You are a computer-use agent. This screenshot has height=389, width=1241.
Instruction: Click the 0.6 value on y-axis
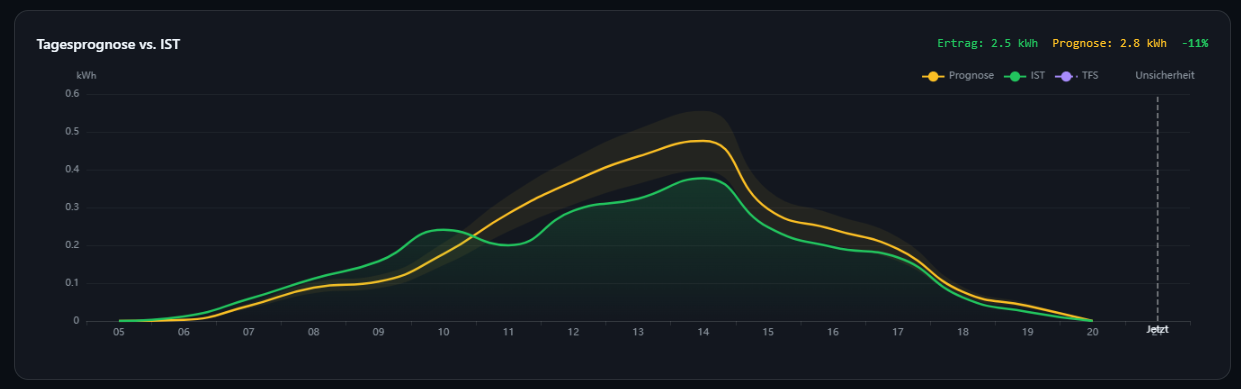point(72,94)
